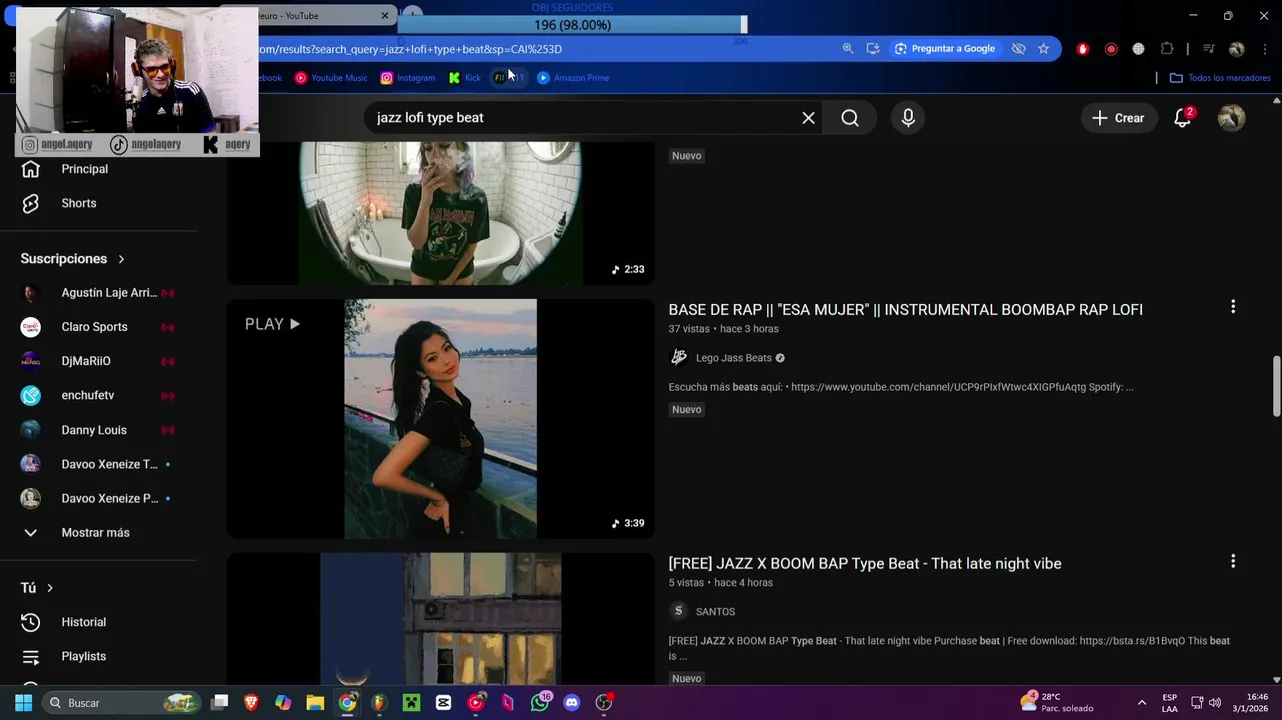Open Chrome extensions puzzle icon

1167,49
